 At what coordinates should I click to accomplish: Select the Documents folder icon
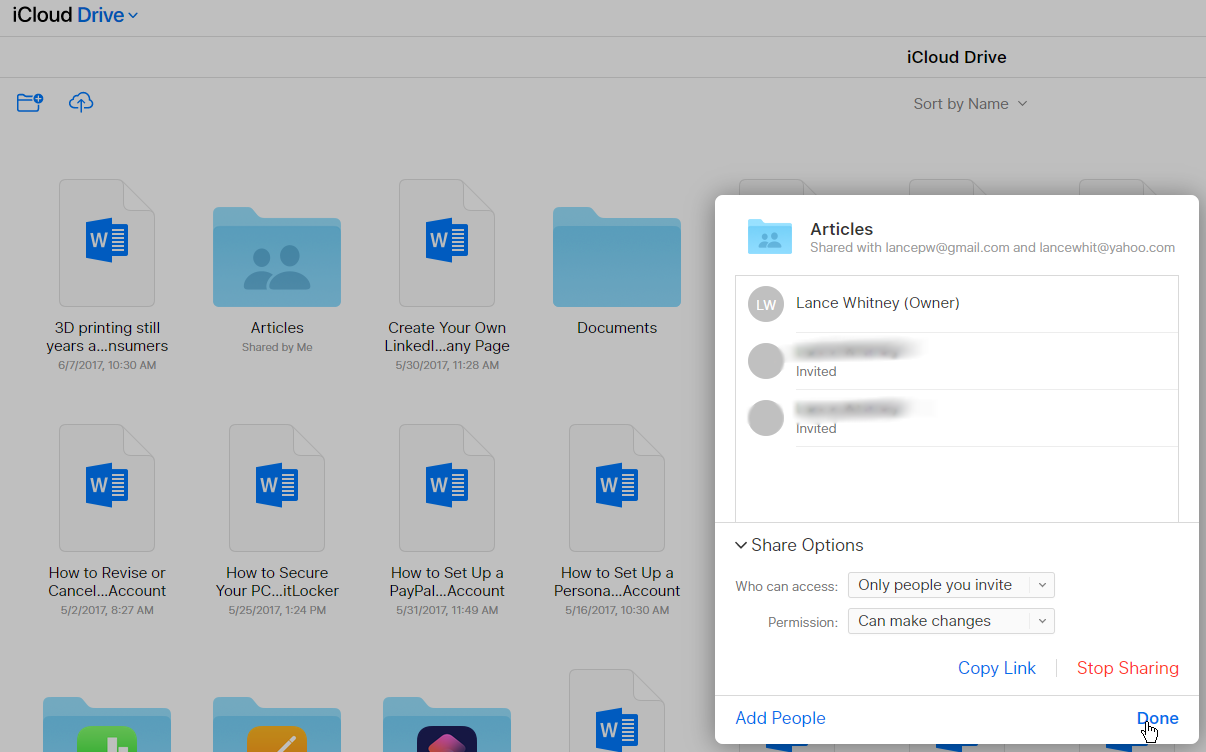(x=617, y=256)
